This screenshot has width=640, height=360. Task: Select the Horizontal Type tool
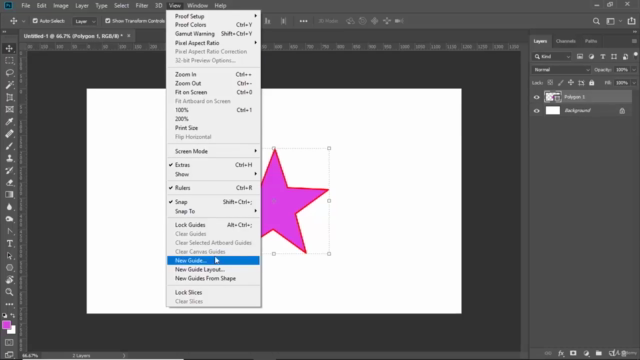9,244
